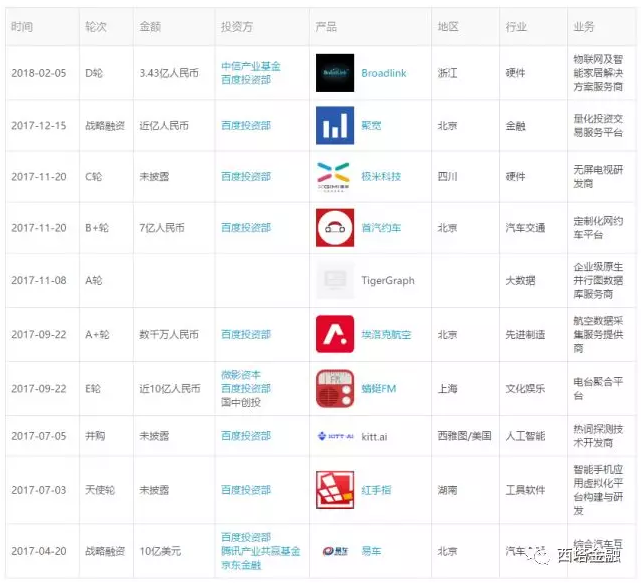
Task: Open the 聚宽 product link
Action: (x=371, y=125)
